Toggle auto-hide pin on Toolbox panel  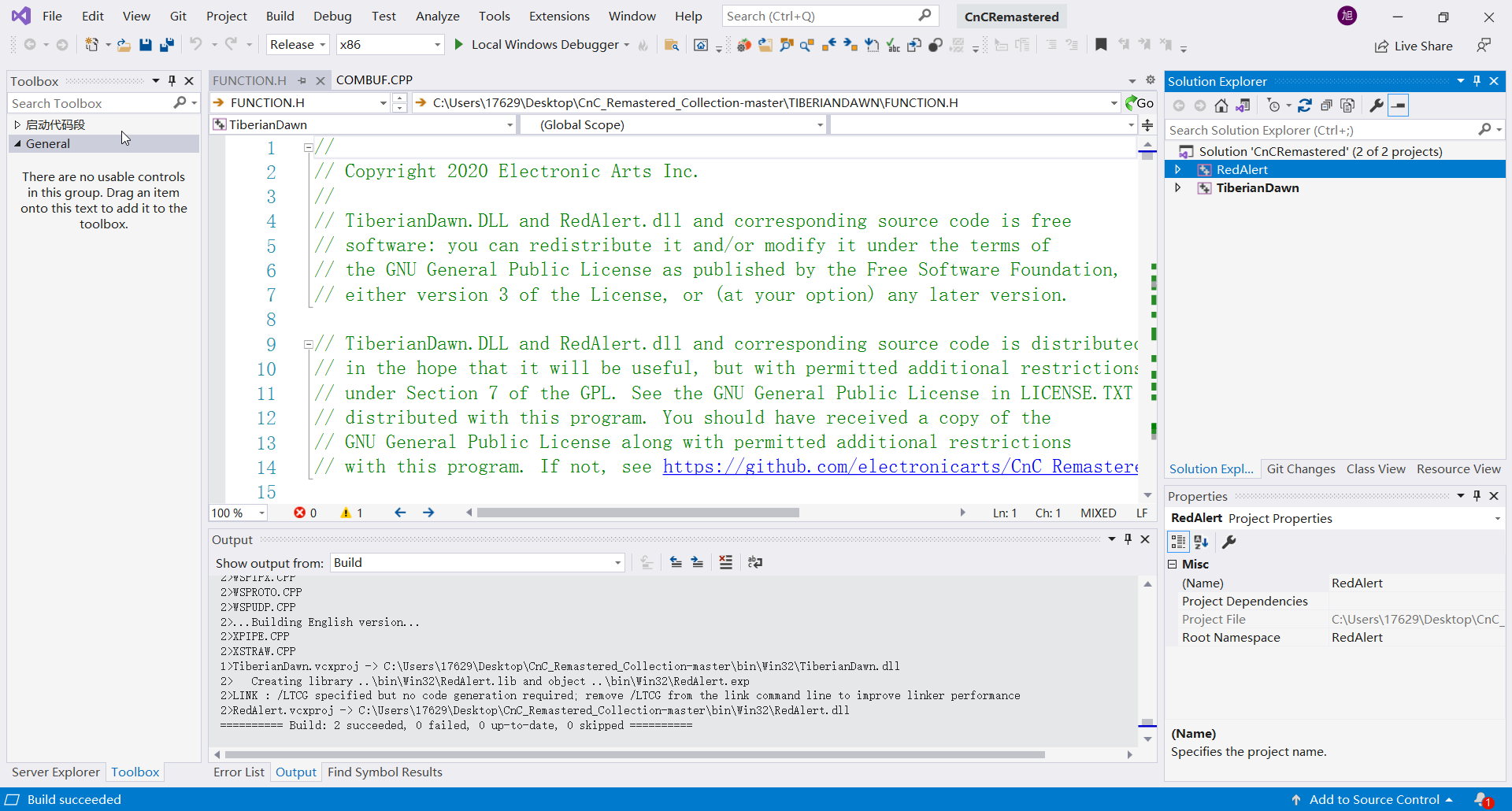[172, 81]
